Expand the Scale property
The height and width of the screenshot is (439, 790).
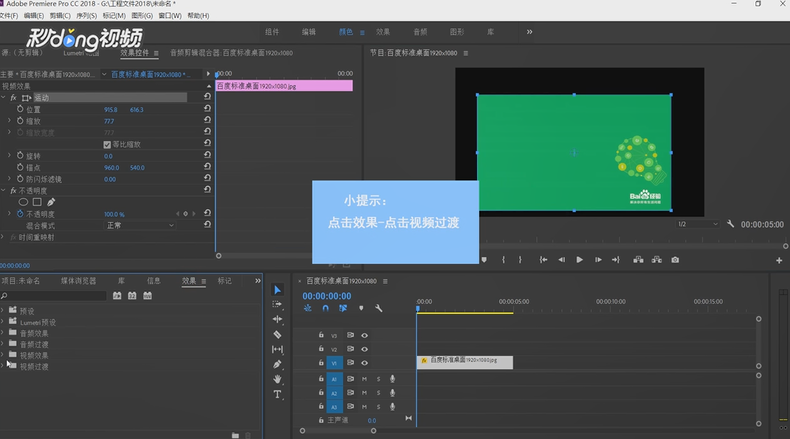9,120
